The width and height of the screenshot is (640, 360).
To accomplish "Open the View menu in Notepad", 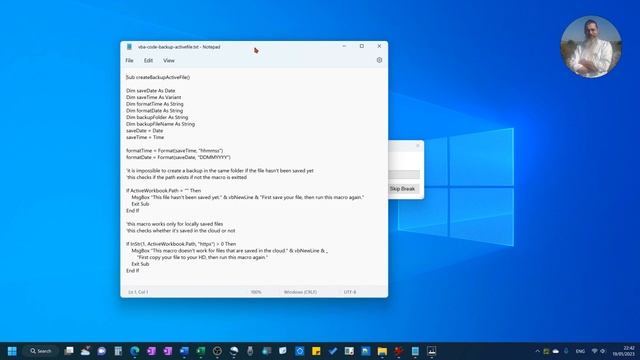I will pos(169,60).
